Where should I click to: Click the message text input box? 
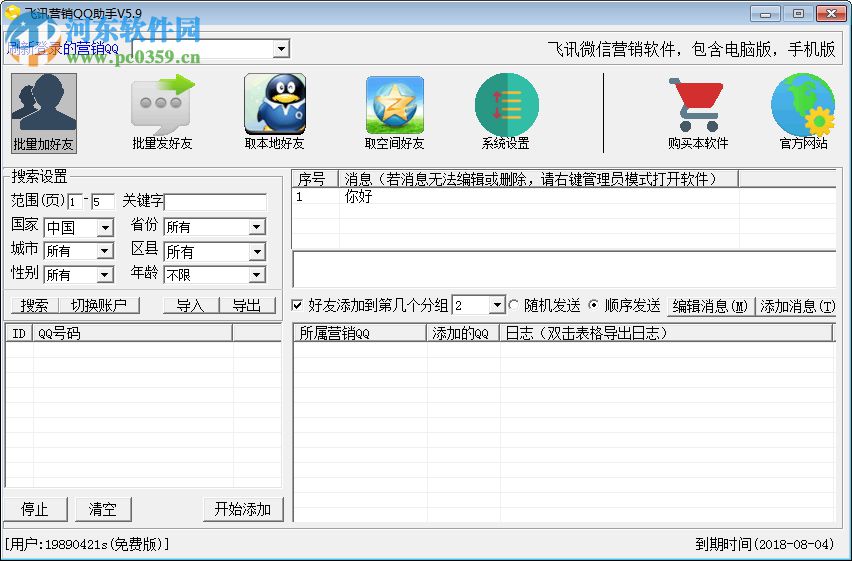(564, 269)
